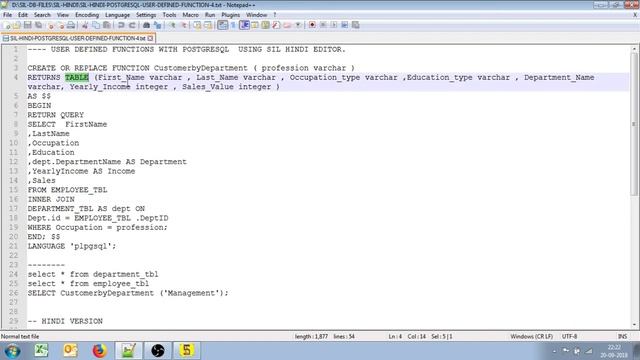
Task: Click the 'LANGUAGE 'plpgsql';' line
Action: pyautogui.click(x=72, y=246)
